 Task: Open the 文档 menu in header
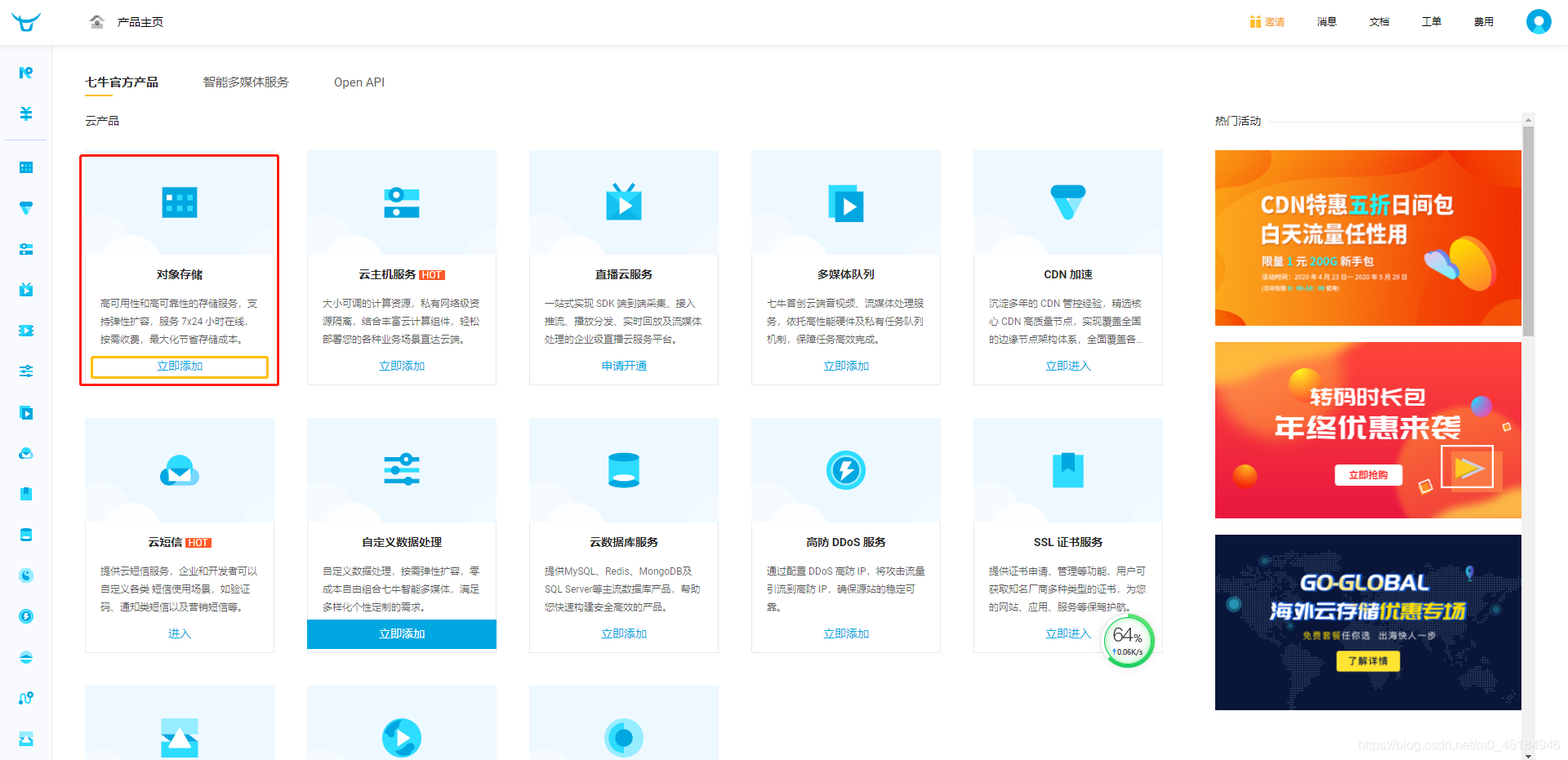click(1379, 22)
